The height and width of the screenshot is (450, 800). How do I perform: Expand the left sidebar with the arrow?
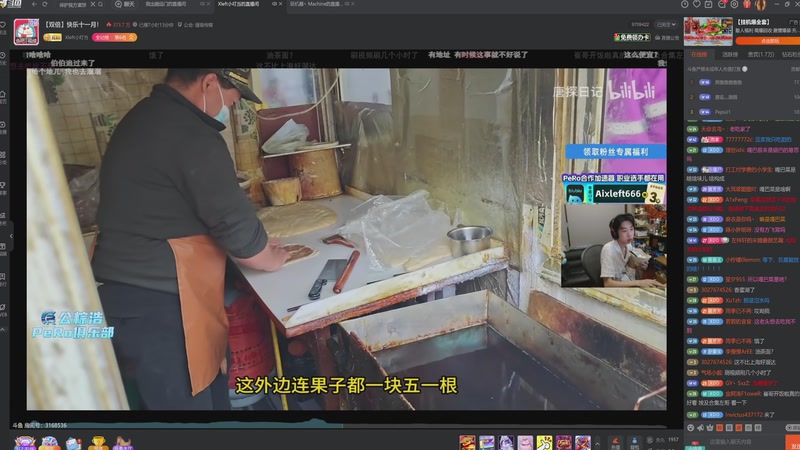(11, 236)
